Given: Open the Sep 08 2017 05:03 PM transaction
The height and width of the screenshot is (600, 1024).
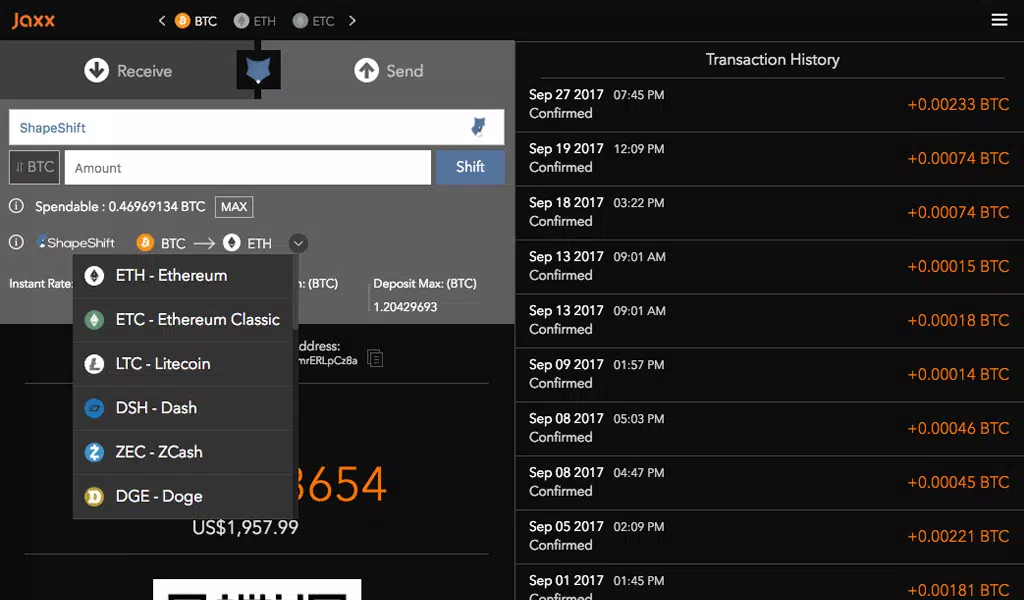Looking at the screenshot, I should coord(769,429).
